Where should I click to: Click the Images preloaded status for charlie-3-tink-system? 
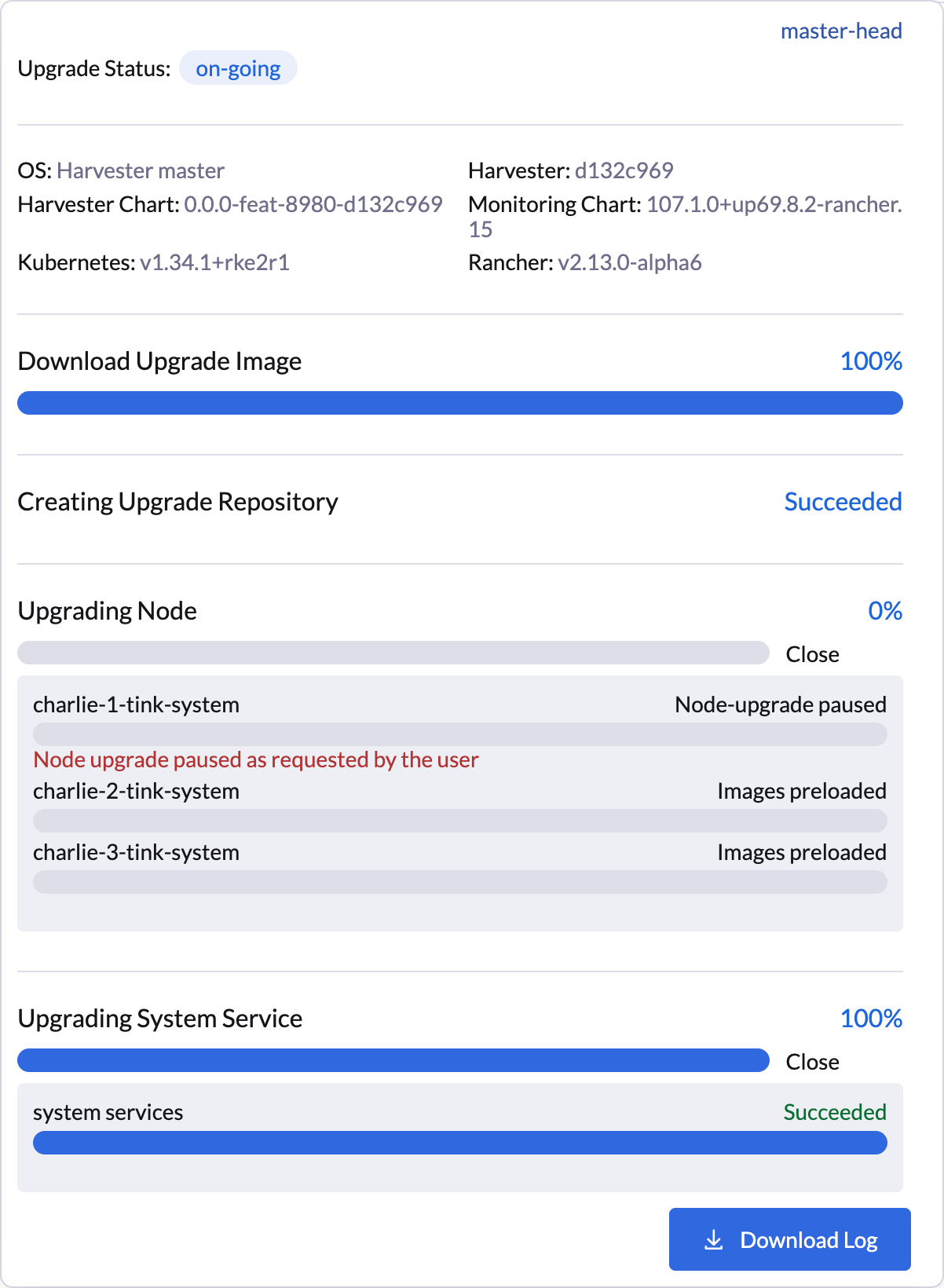pos(802,852)
